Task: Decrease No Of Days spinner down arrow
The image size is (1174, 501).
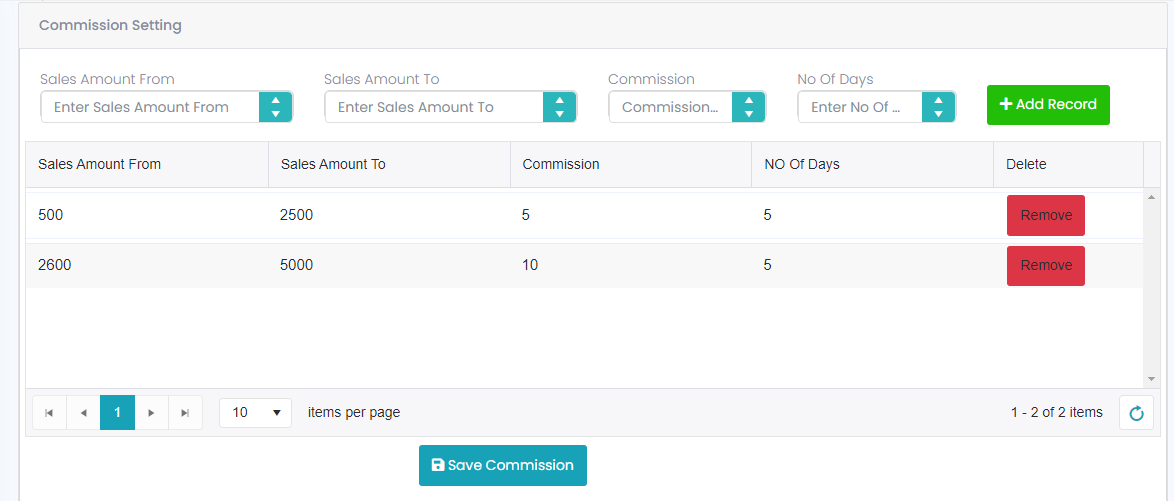Action: click(938, 114)
